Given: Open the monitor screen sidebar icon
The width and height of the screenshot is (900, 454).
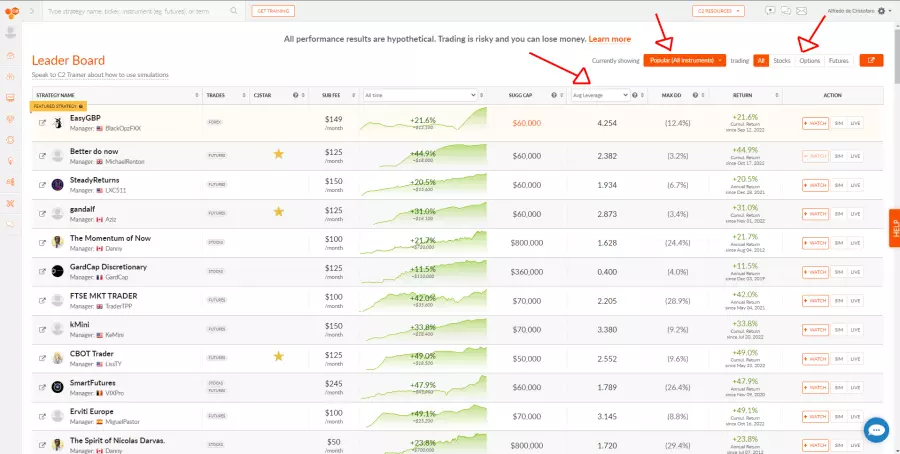Looking at the screenshot, I should tap(10, 98).
